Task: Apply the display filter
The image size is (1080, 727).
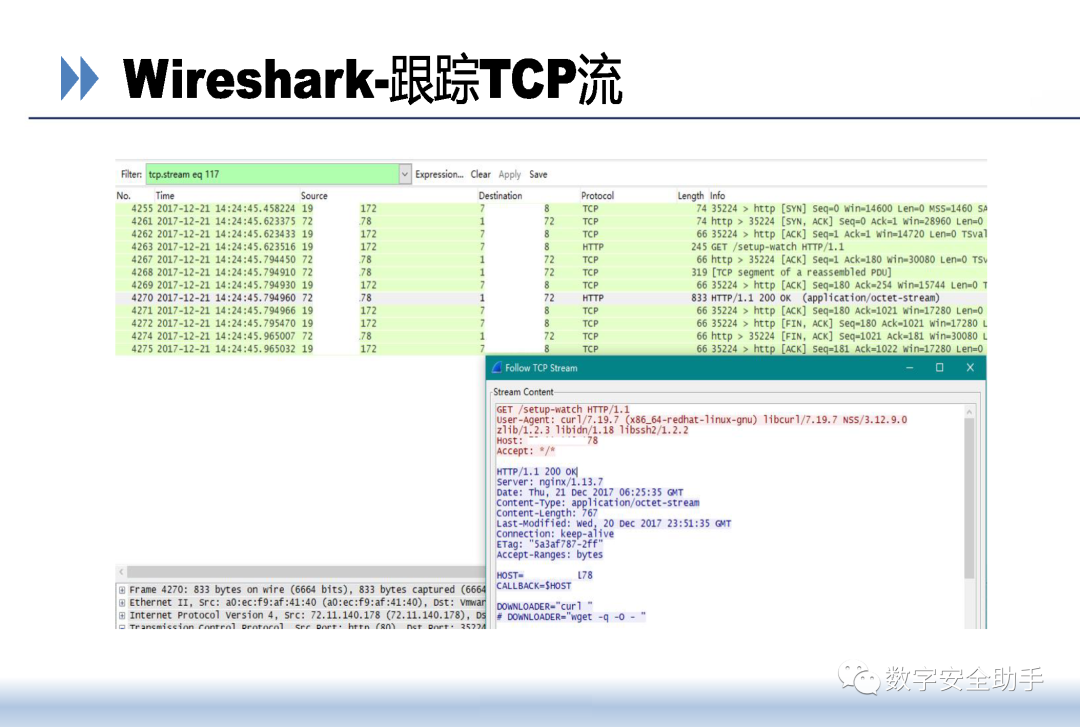Action: (x=510, y=174)
